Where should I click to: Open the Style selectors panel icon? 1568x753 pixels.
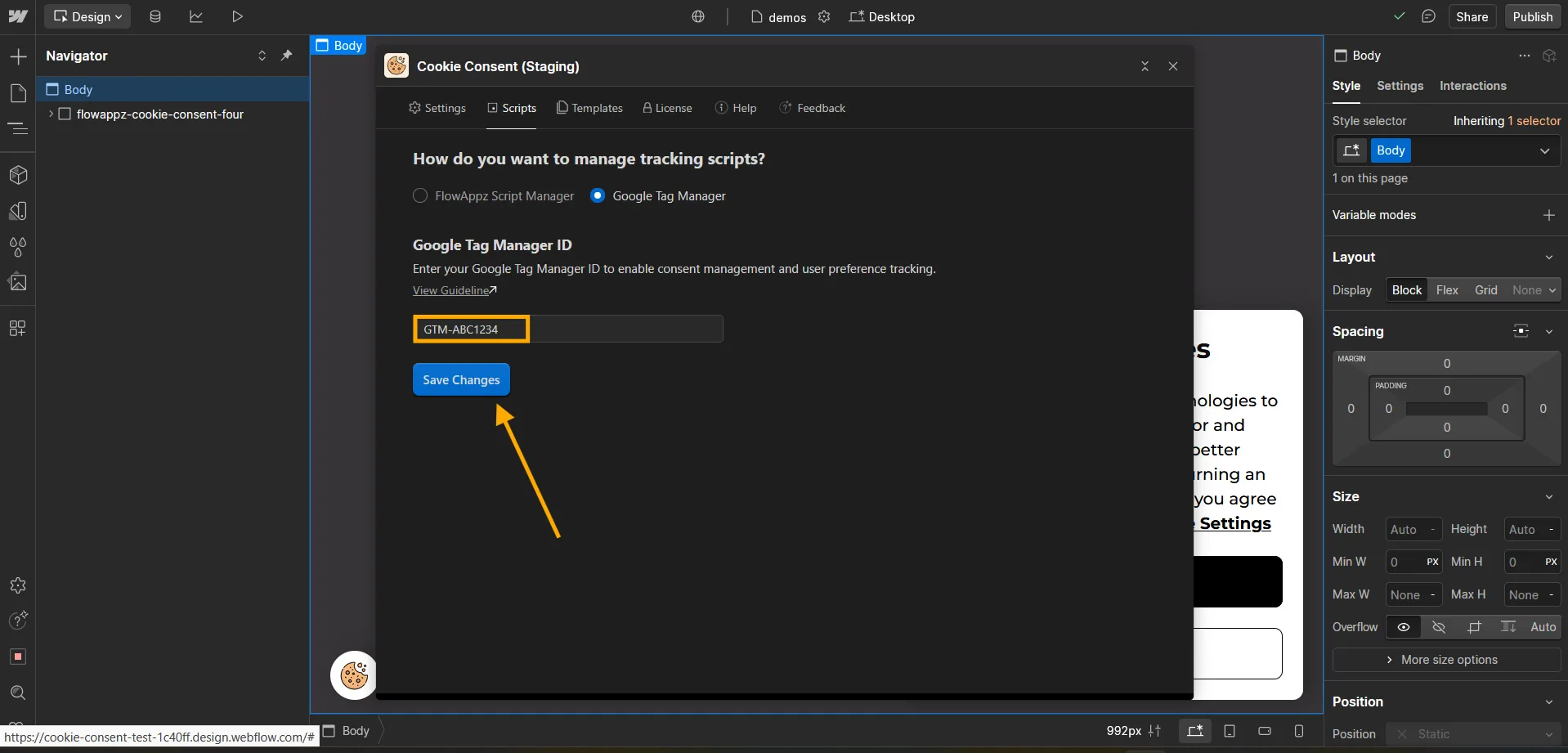point(18,211)
